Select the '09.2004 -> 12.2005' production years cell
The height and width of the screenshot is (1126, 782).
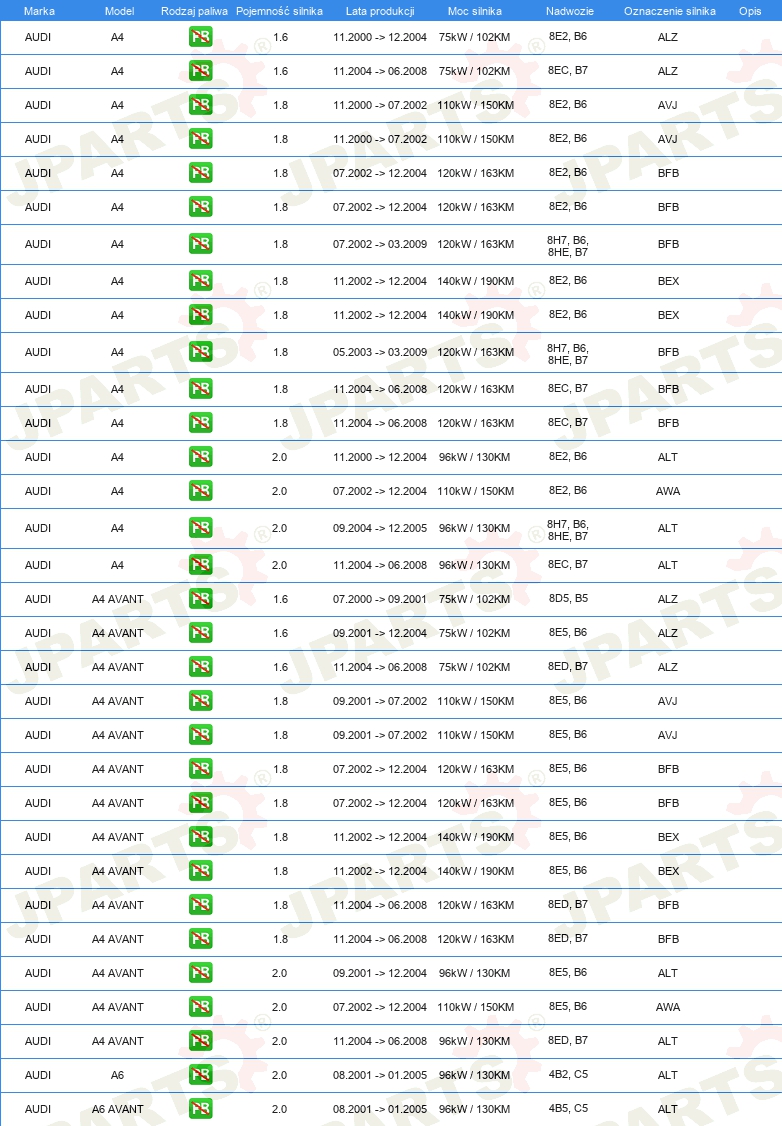[x=380, y=528]
